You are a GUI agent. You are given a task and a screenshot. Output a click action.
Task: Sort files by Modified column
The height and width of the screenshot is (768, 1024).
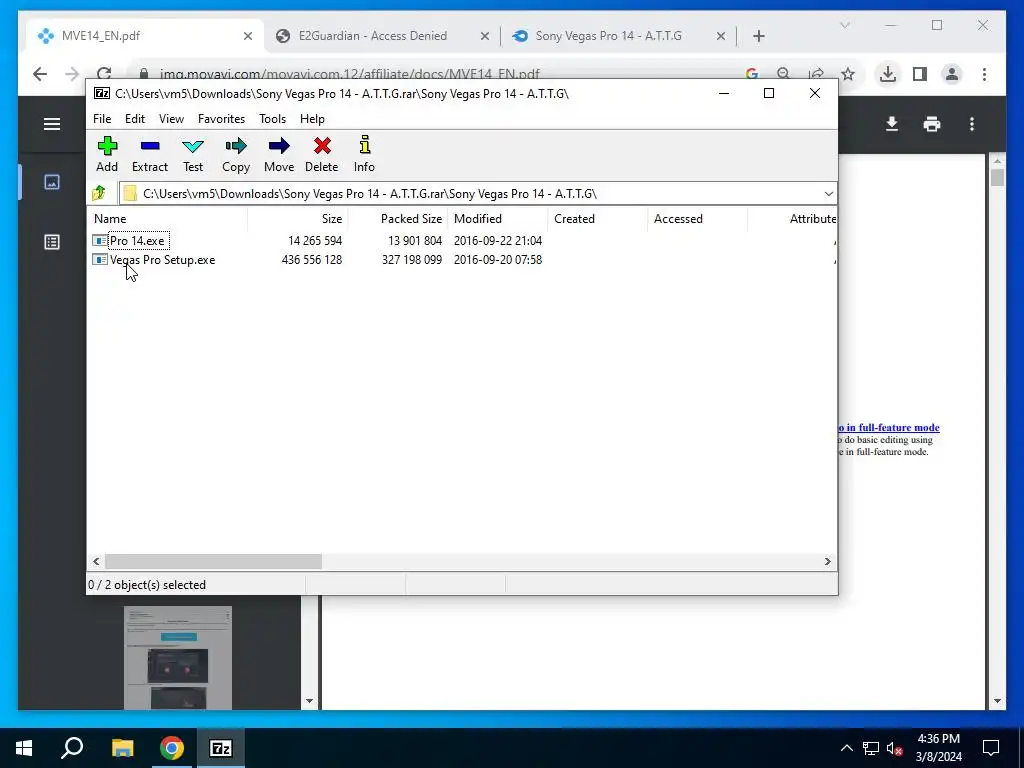pos(498,219)
